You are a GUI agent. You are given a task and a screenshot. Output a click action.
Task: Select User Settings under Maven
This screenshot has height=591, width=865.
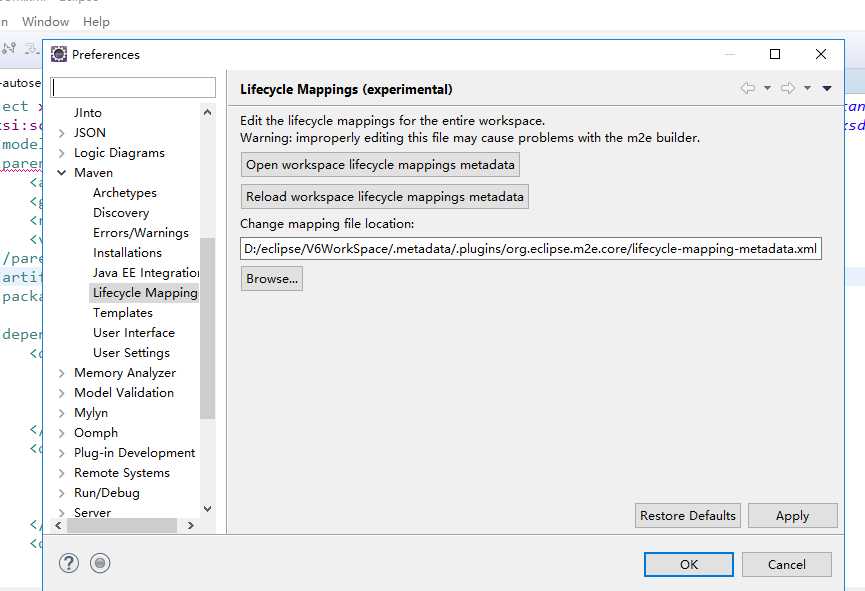tap(131, 353)
